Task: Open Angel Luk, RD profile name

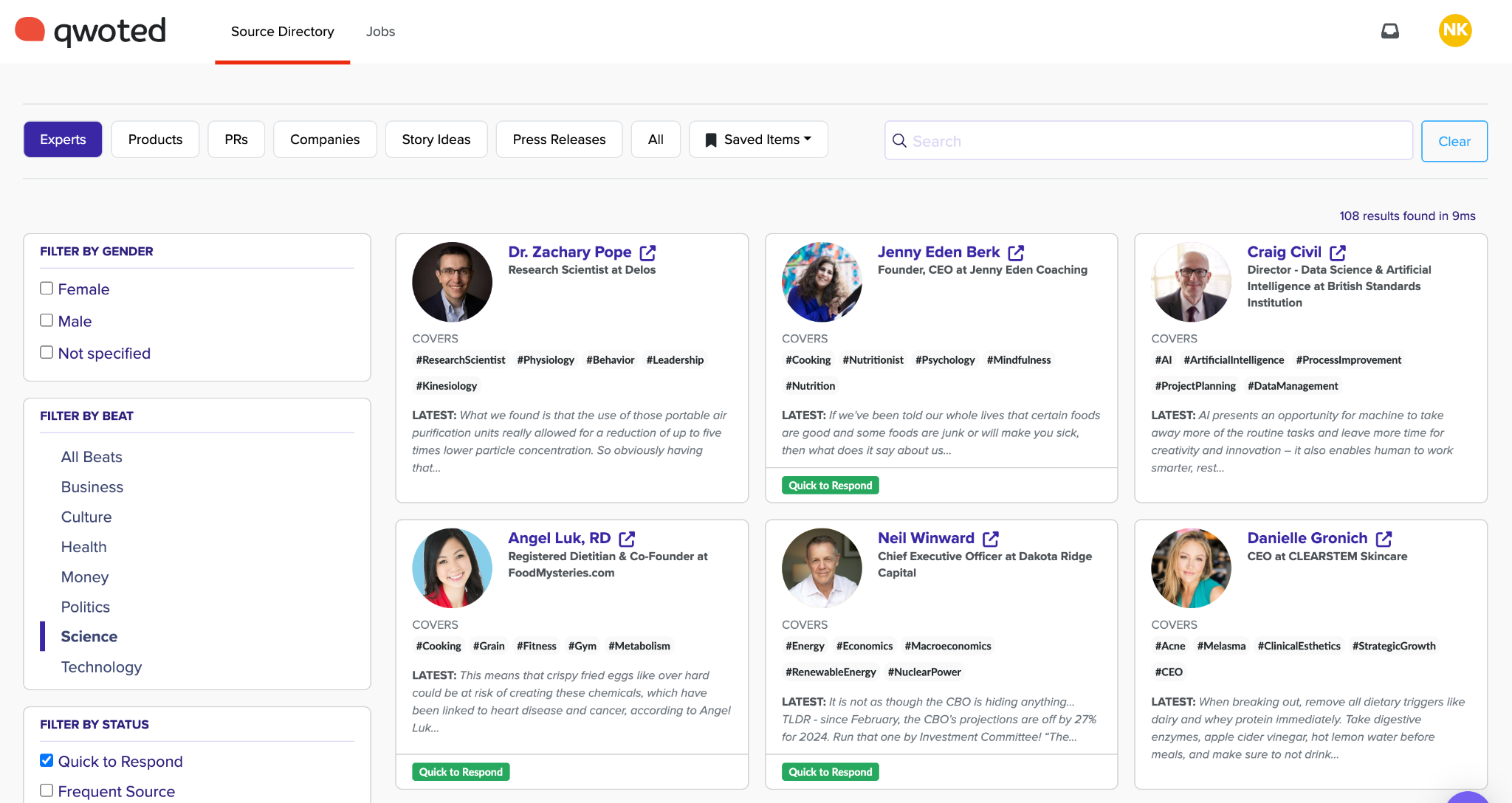Action: click(x=560, y=538)
